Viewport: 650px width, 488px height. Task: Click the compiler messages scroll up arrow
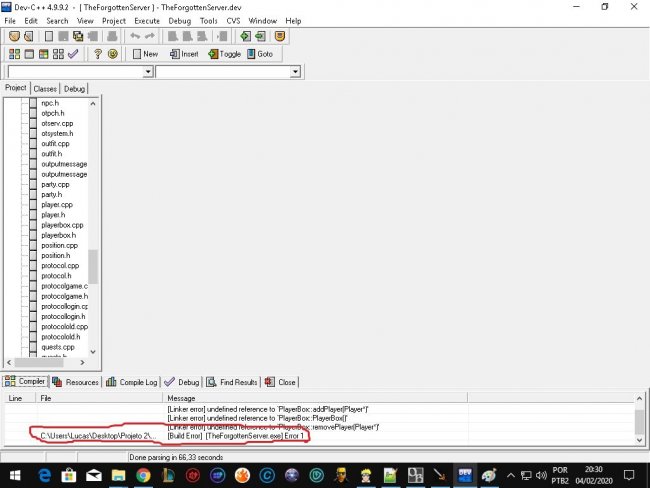click(x=639, y=398)
